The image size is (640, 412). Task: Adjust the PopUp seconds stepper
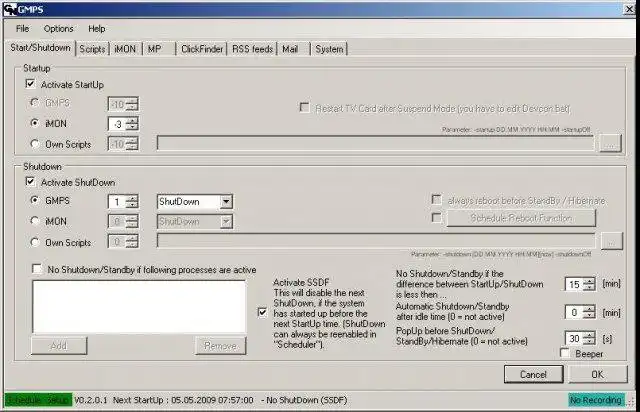click(x=589, y=338)
